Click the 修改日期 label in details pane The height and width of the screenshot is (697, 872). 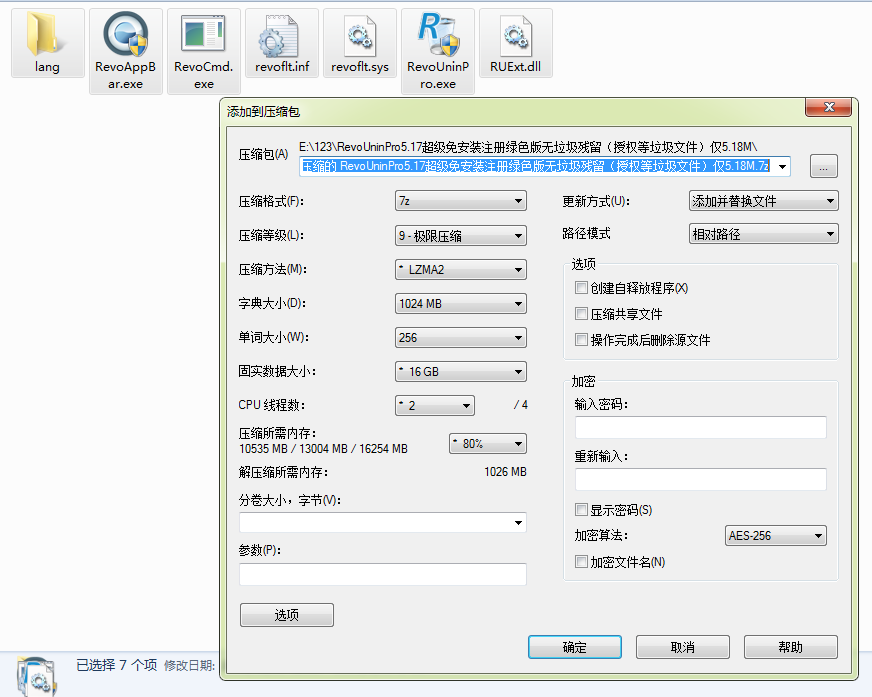tap(189, 666)
